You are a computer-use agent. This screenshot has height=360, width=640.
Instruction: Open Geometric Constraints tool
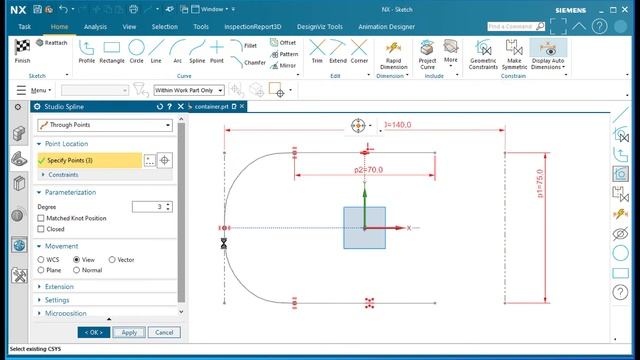483,55
